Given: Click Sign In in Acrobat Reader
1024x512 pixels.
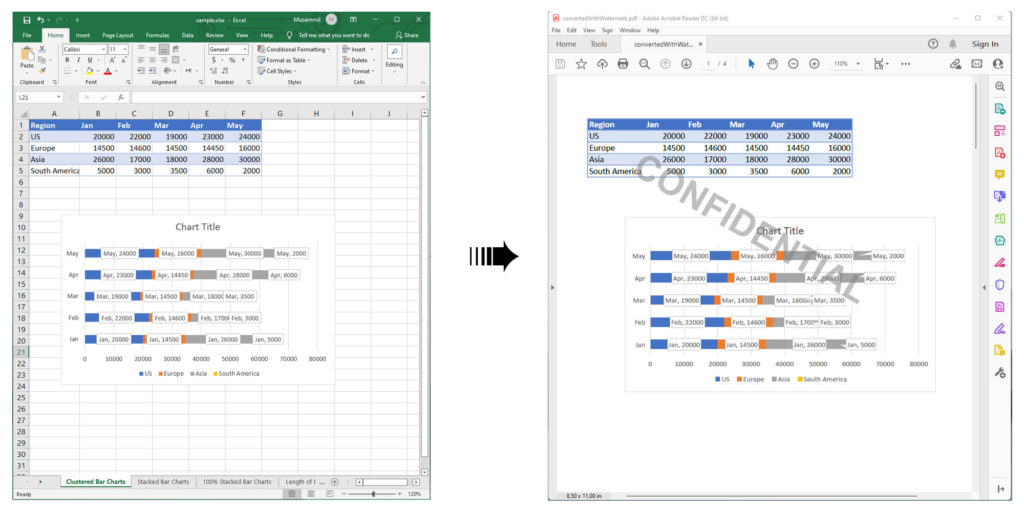Looking at the screenshot, I should click(x=985, y=44).
